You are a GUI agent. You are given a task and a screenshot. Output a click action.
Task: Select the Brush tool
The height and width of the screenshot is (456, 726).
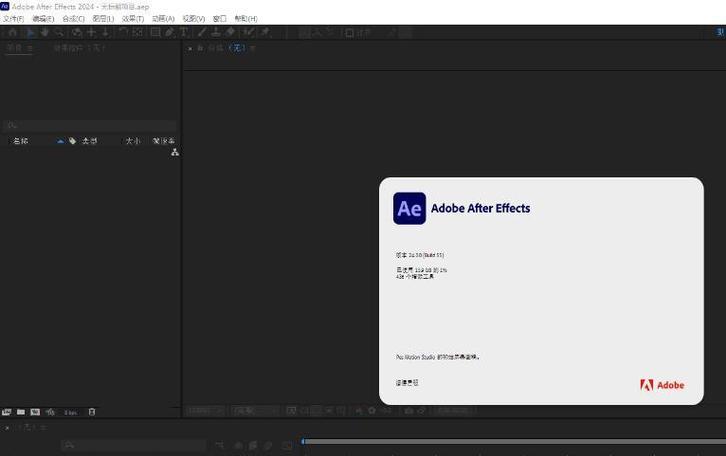click(202, 32)
